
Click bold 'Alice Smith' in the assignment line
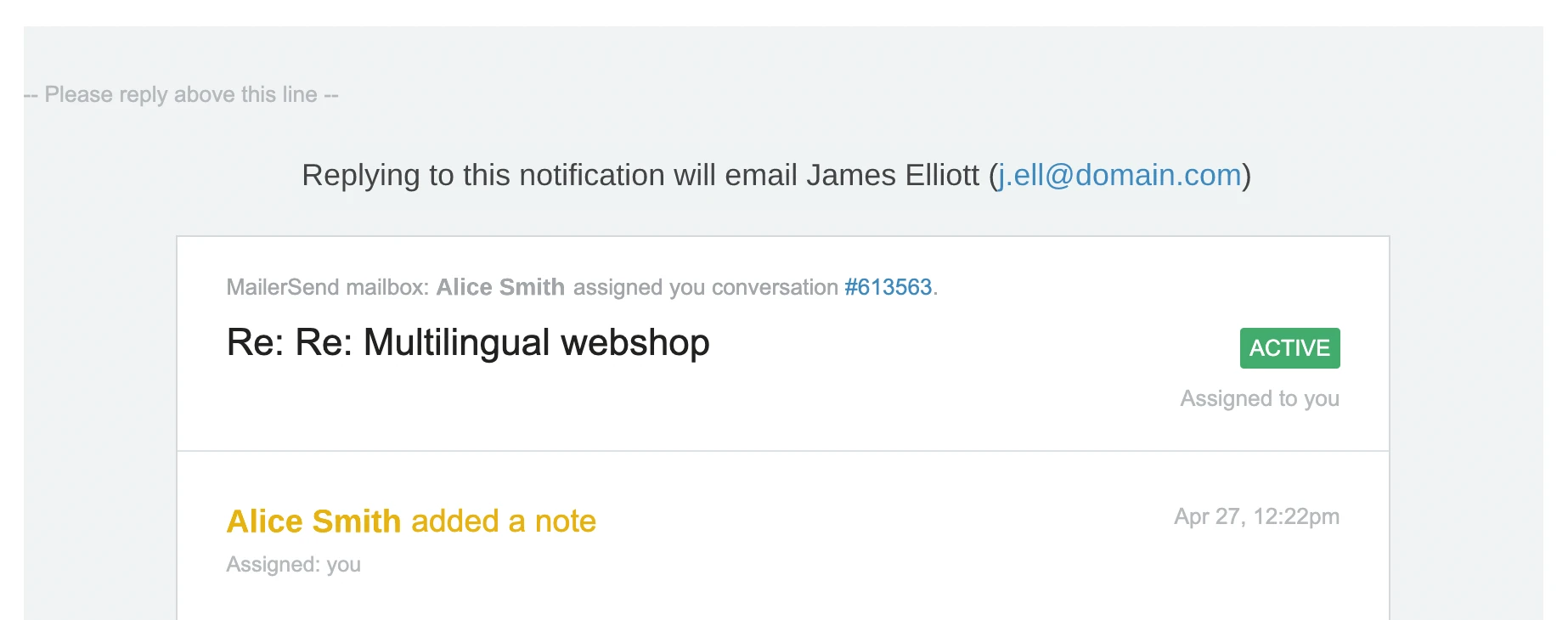click(x=500, y=287)
